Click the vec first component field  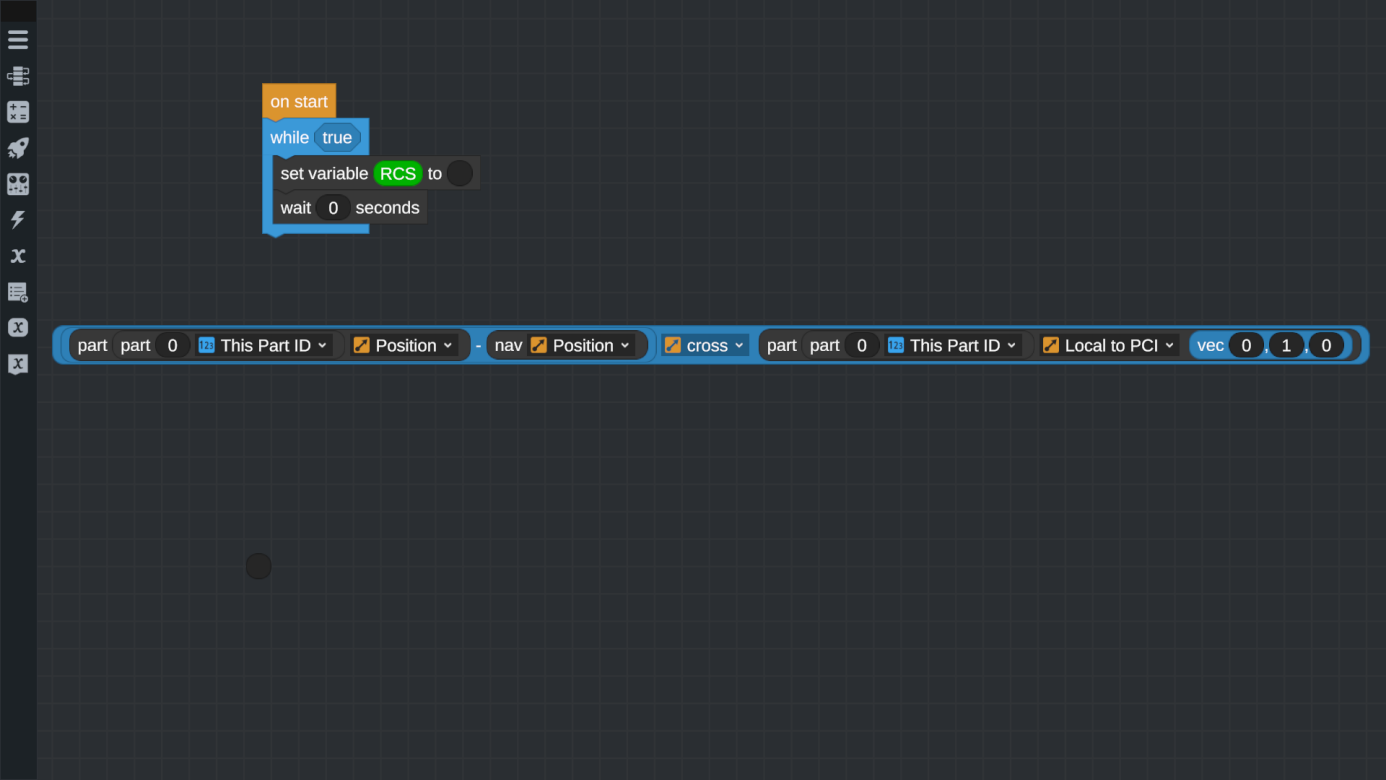coord(1246,345)
